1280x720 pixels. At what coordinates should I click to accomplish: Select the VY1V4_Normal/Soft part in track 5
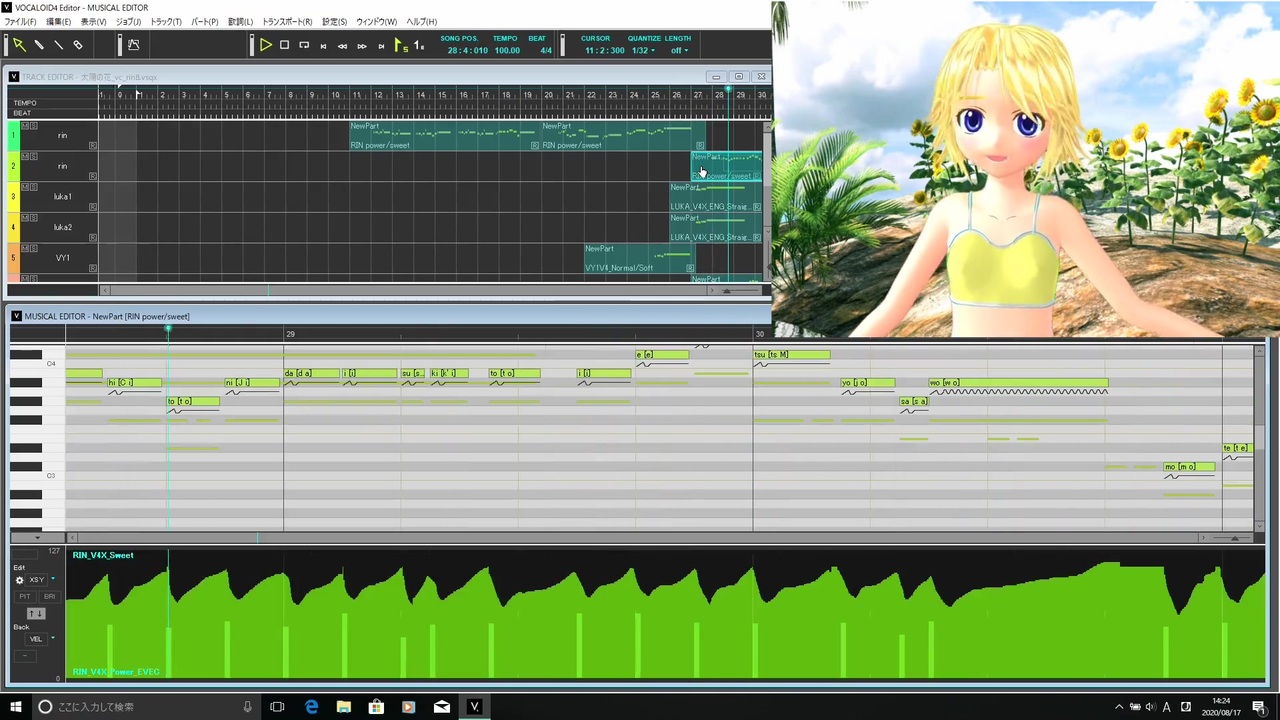640,258
